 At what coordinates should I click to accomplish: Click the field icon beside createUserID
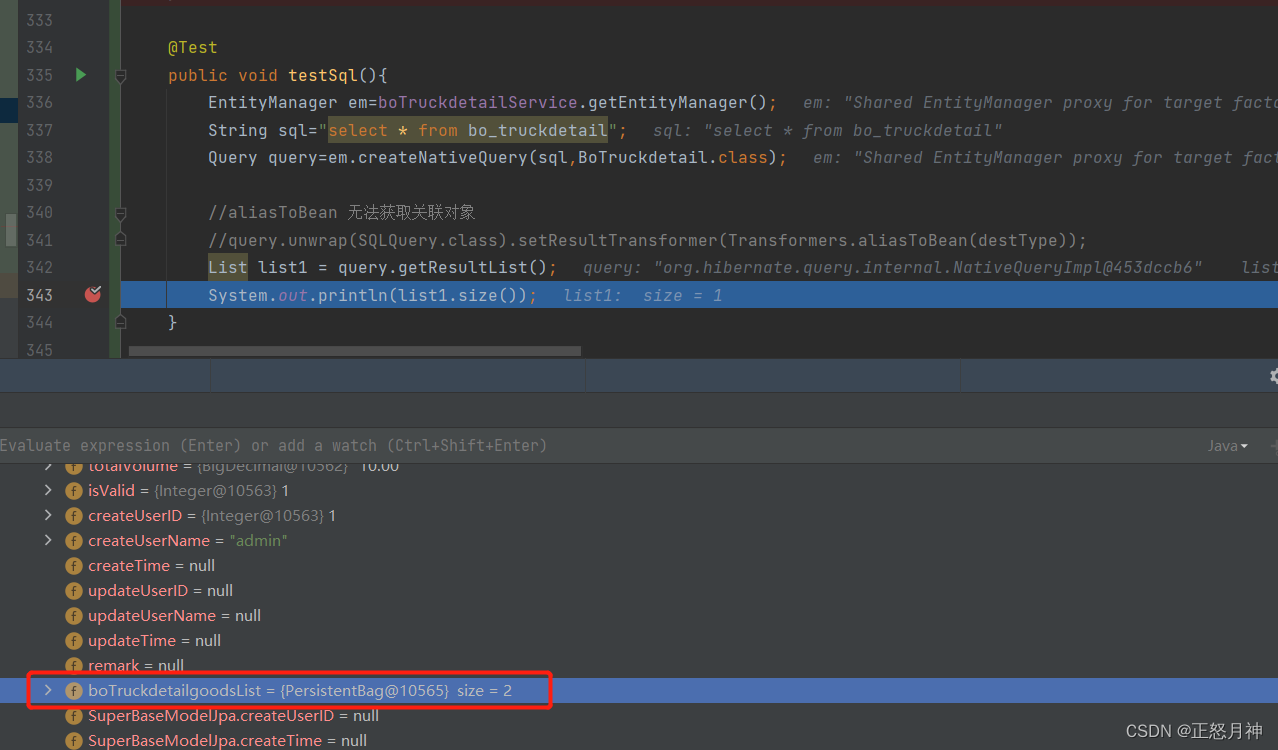pyautogui.click(x=73, y=516)
